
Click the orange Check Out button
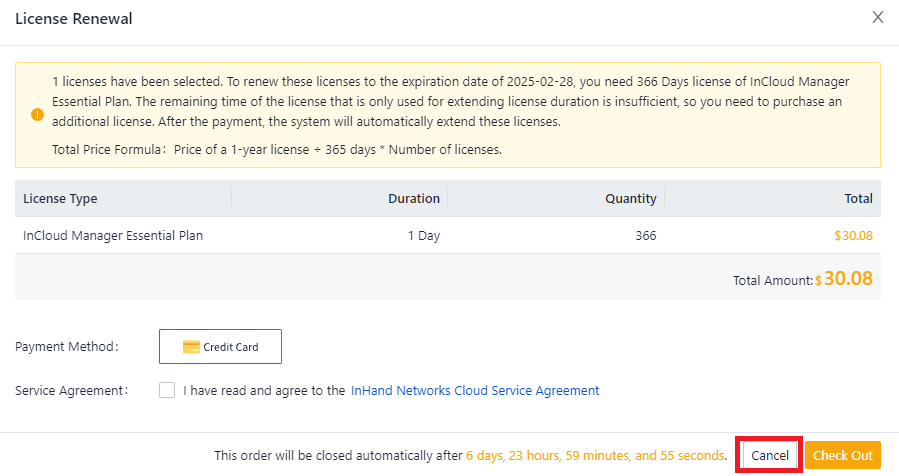[842, 455]
